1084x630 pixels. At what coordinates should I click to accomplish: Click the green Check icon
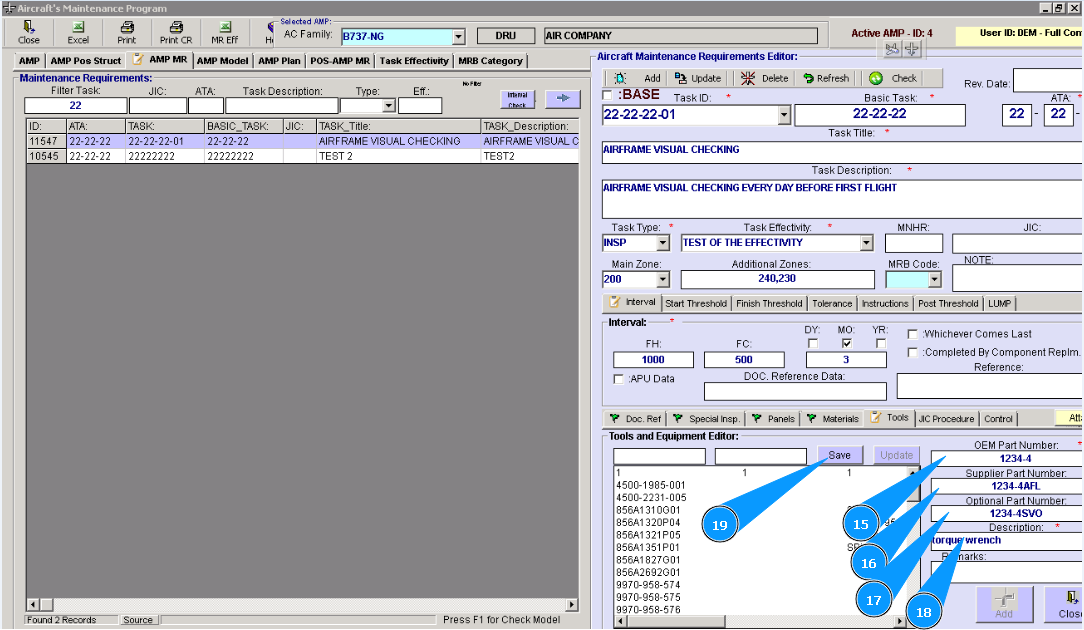[876, 78]
